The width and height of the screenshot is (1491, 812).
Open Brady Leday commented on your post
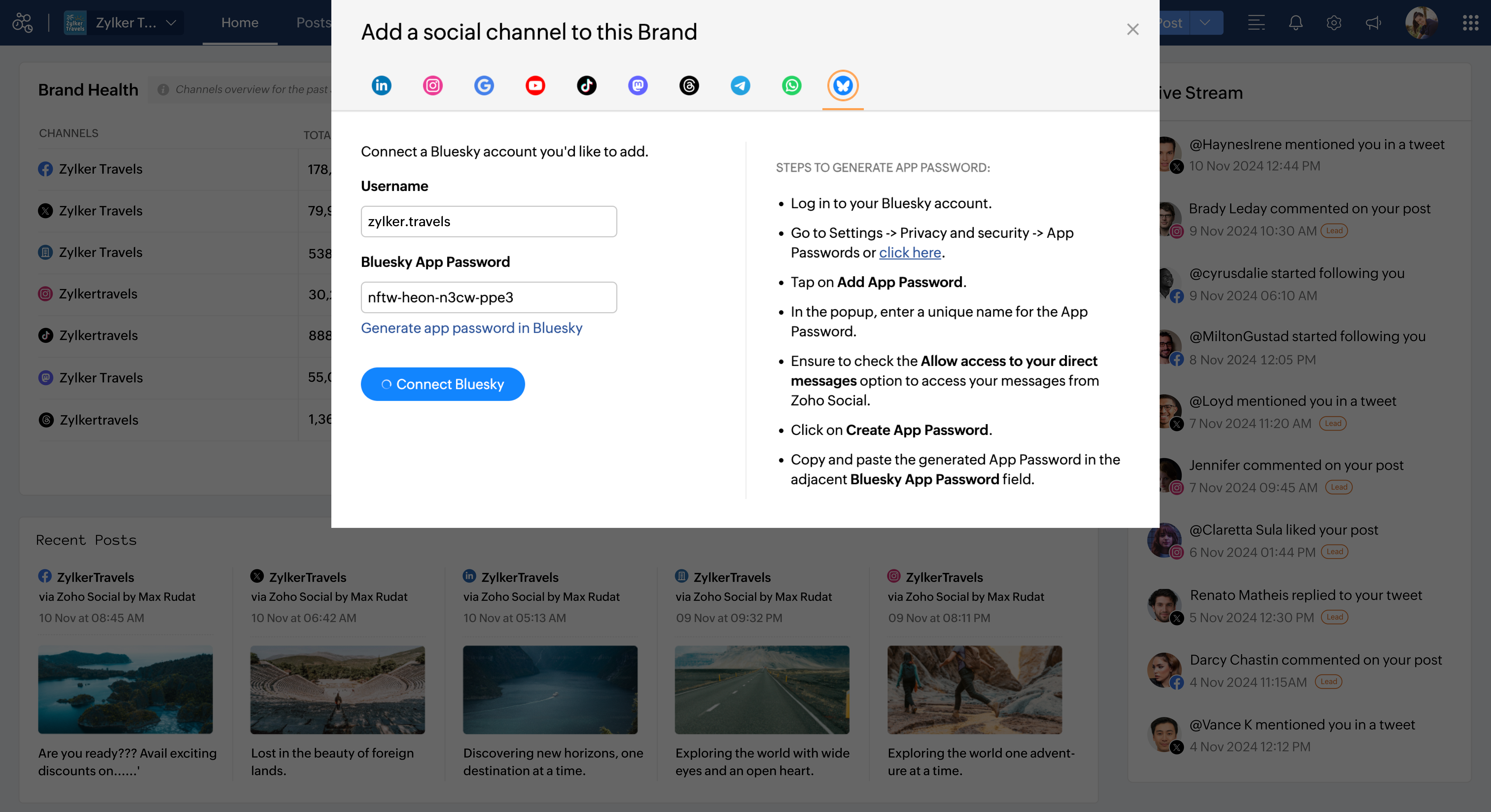tap(1309, 209)
